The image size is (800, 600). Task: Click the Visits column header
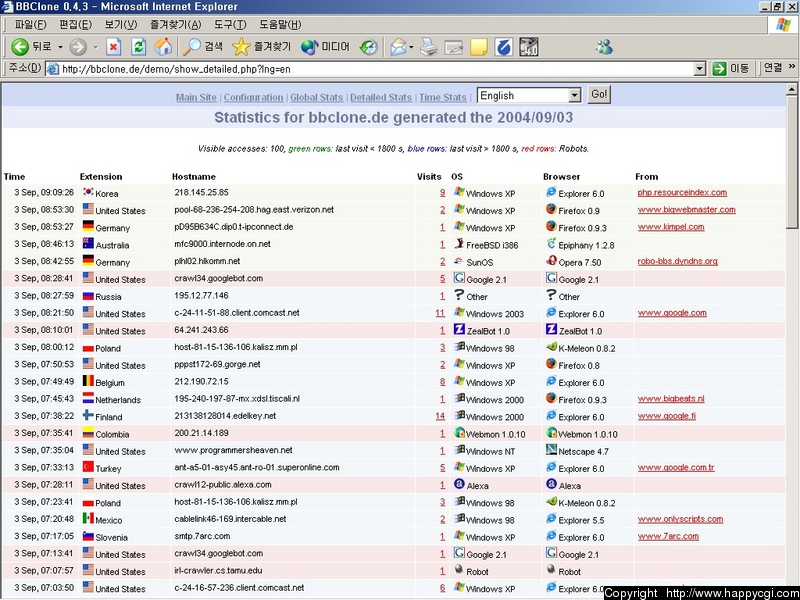[x=429, y=177]
